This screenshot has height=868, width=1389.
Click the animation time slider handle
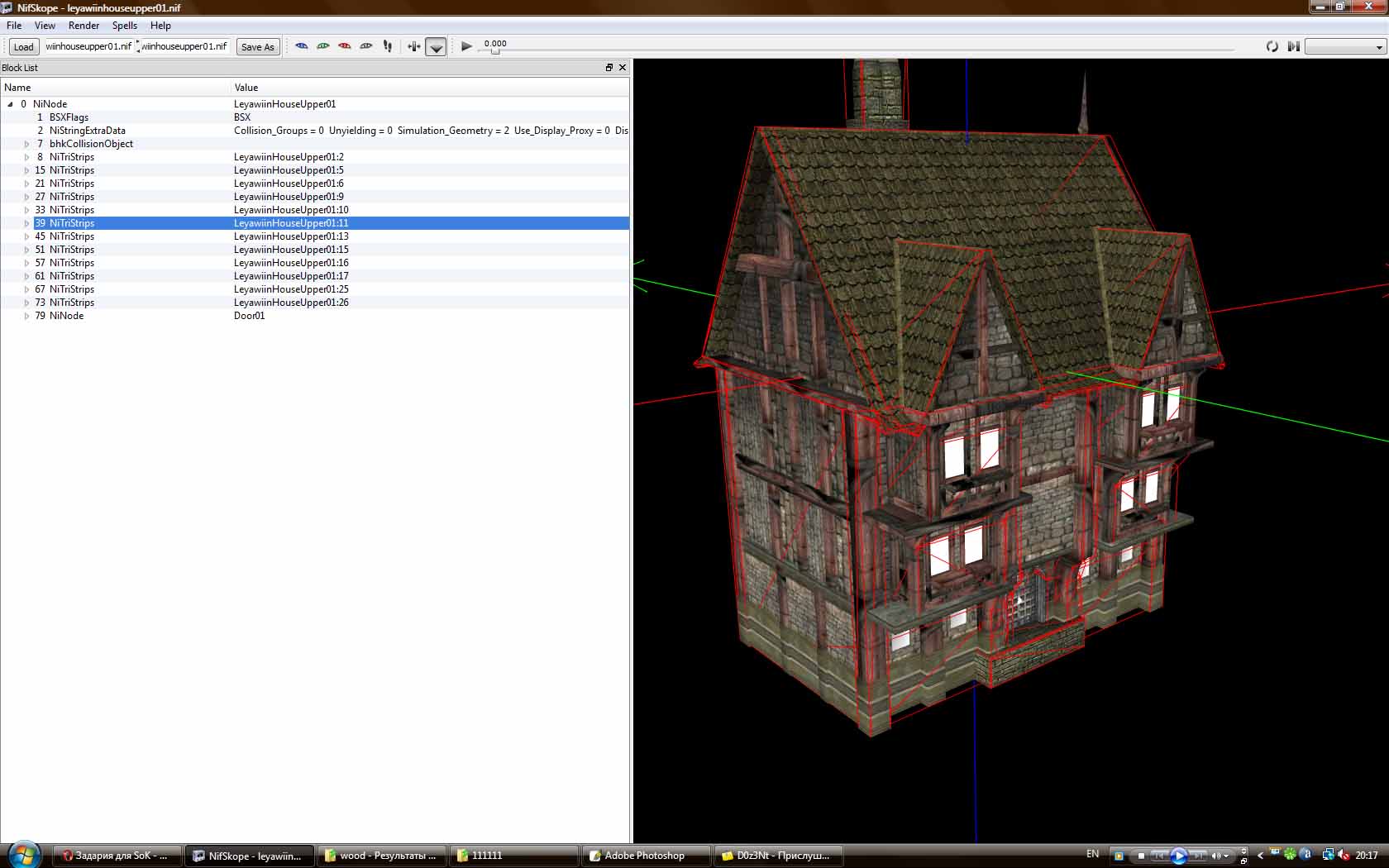[495, 51]
